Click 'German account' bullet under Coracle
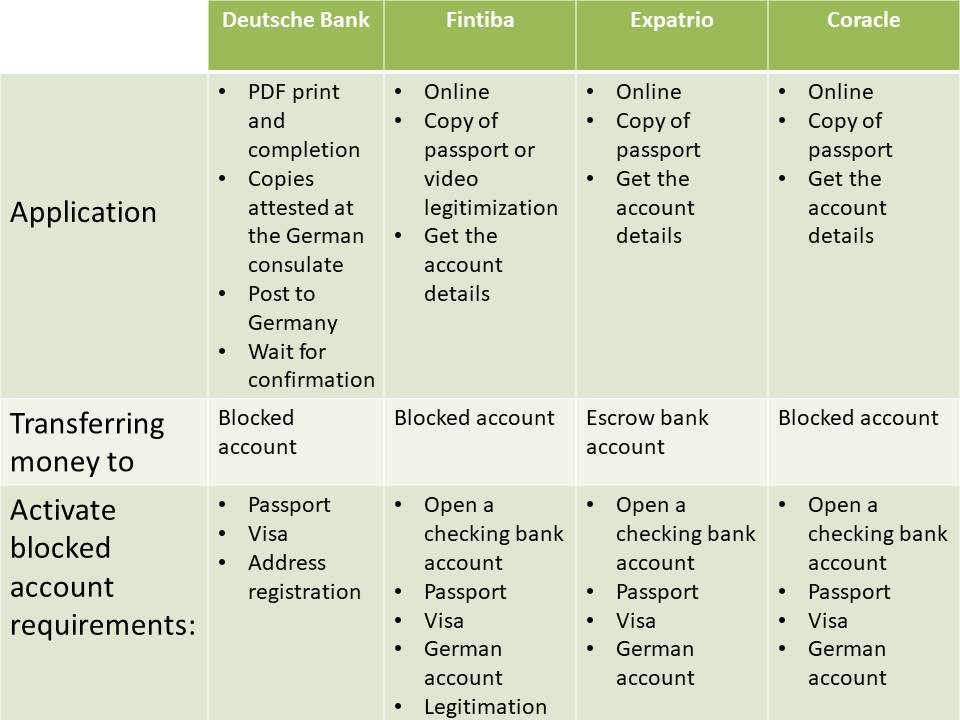The image size is (960, 720). pyautogui.click(x=847, y=663)
